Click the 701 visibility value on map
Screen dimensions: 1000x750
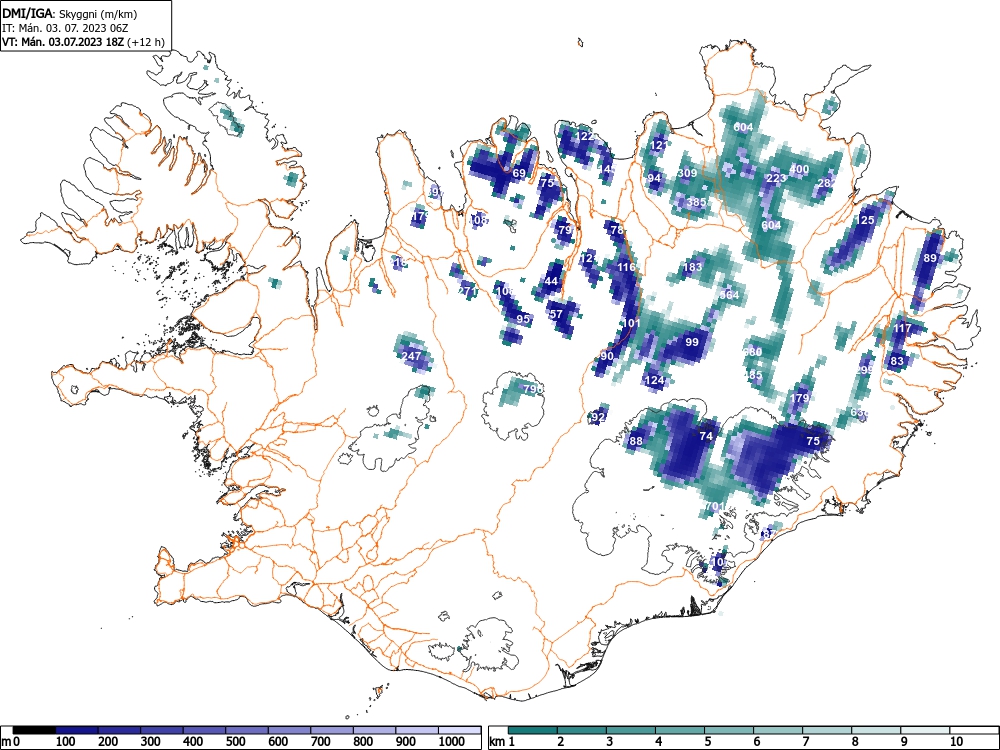pos(715,506)
